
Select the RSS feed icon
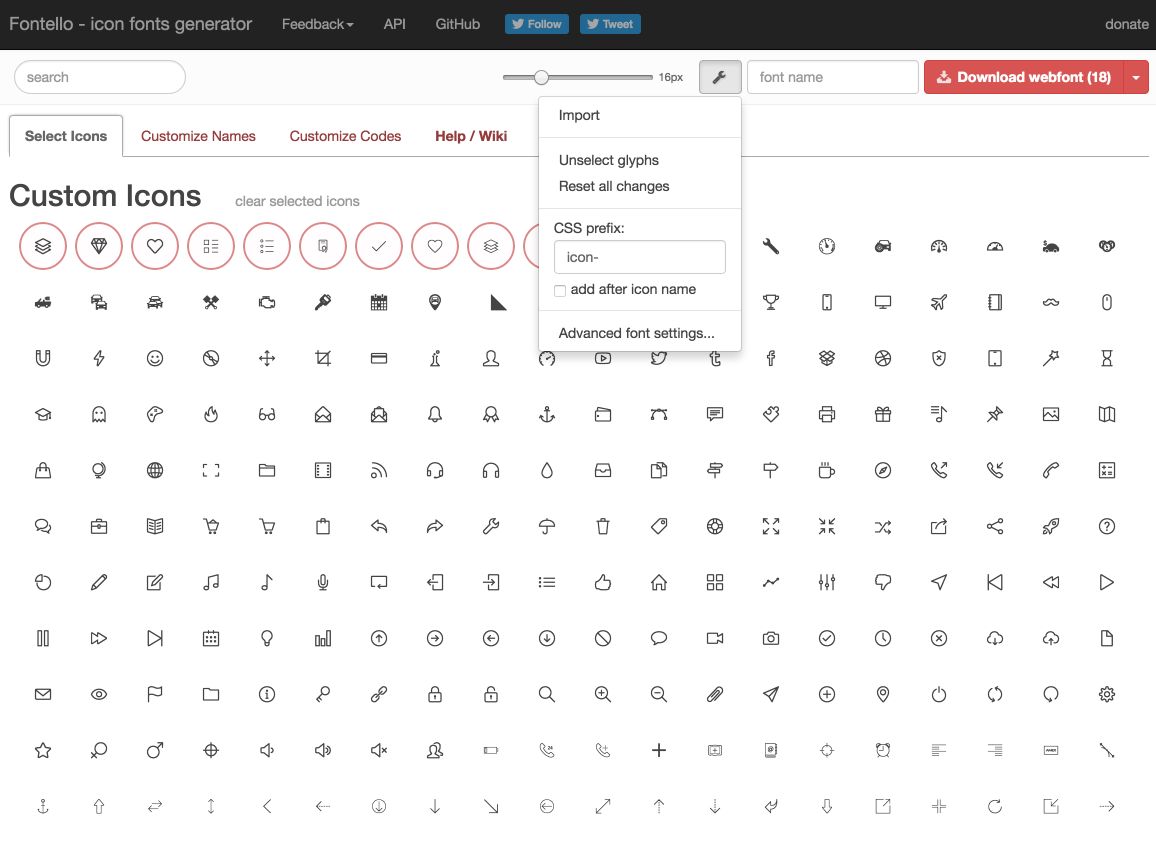(379, 470)
